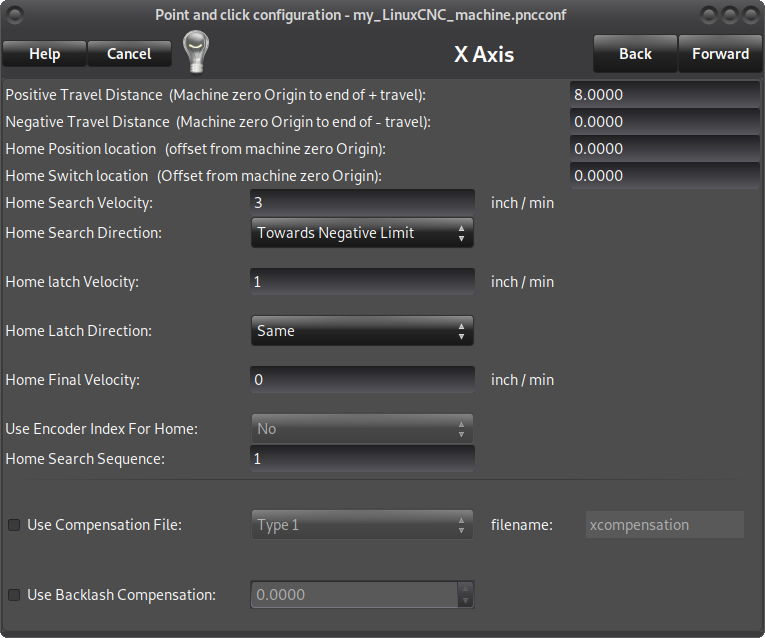The image size is (765, 638).
Task: Select Home Search Velocity input field
Action: [x=362, y=202]
